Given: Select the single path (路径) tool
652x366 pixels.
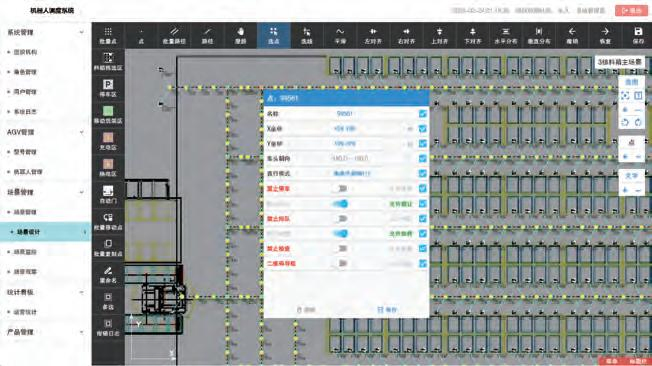Looking at the screenshot, I should coord(207,36).
